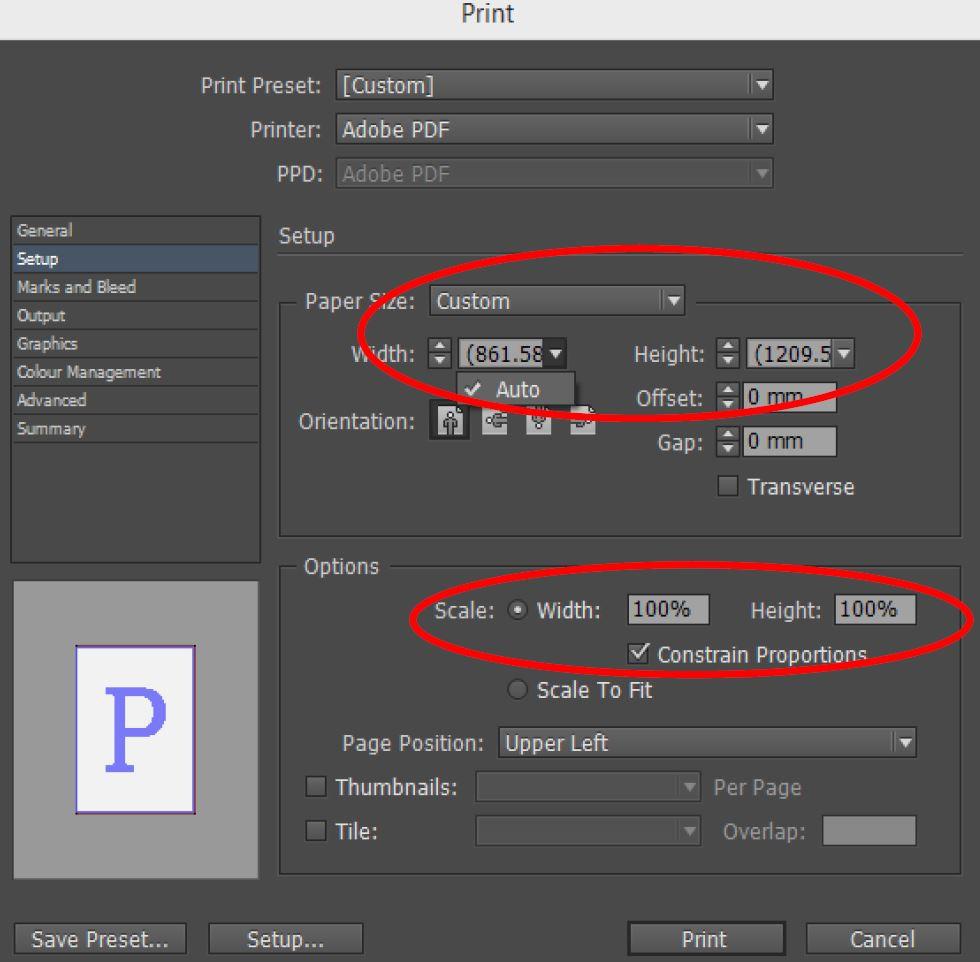Click the paper Width dropdown arrow

click(x=556, y=354)
